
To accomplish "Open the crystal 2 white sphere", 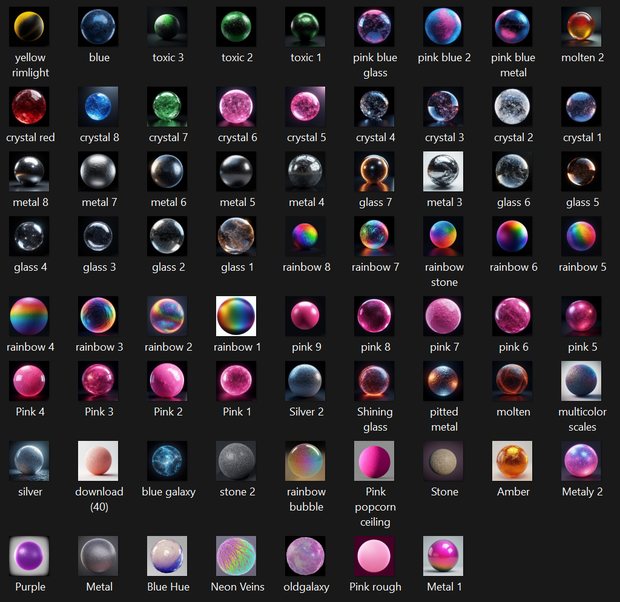I will pyautogui.click(x=512, y=106).
